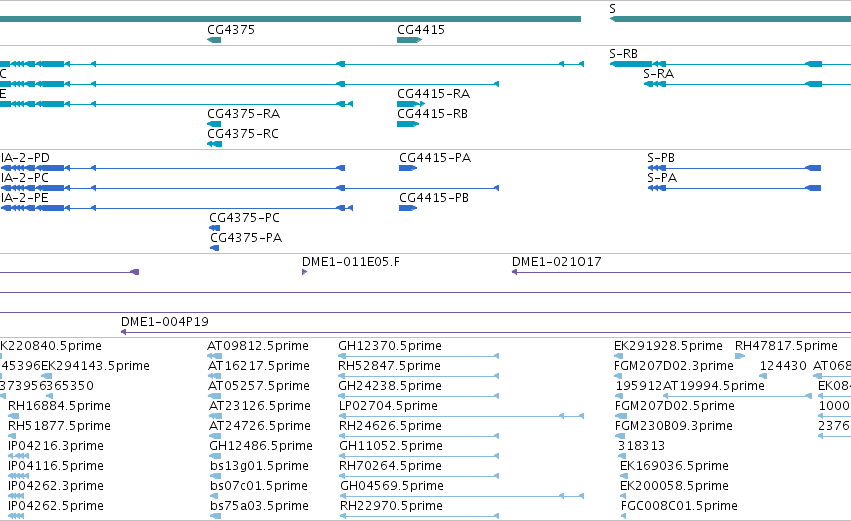
Task: Select EST LP02704.5prime
Action: [388, 406]
